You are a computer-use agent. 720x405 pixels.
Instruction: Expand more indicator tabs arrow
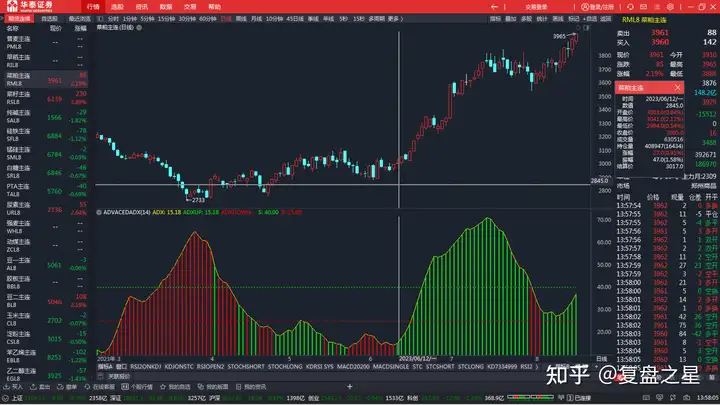(x=537, y=367)
